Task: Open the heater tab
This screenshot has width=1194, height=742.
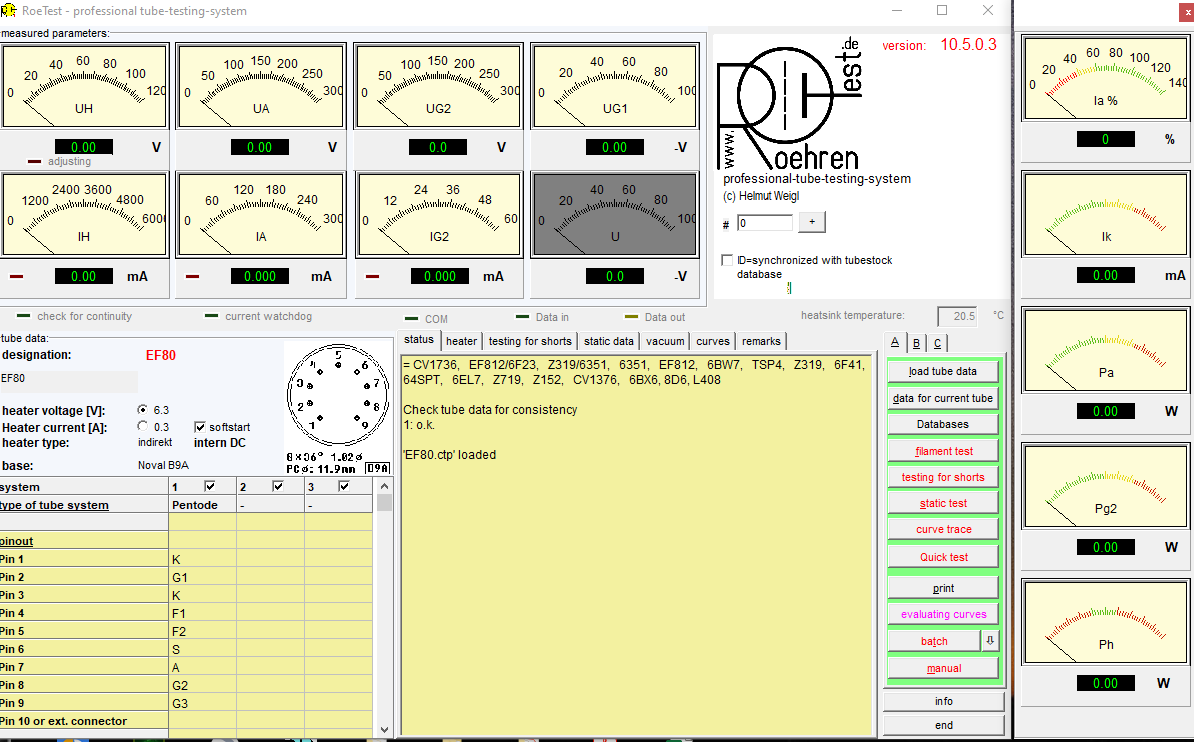Action: tap(461, 341)
